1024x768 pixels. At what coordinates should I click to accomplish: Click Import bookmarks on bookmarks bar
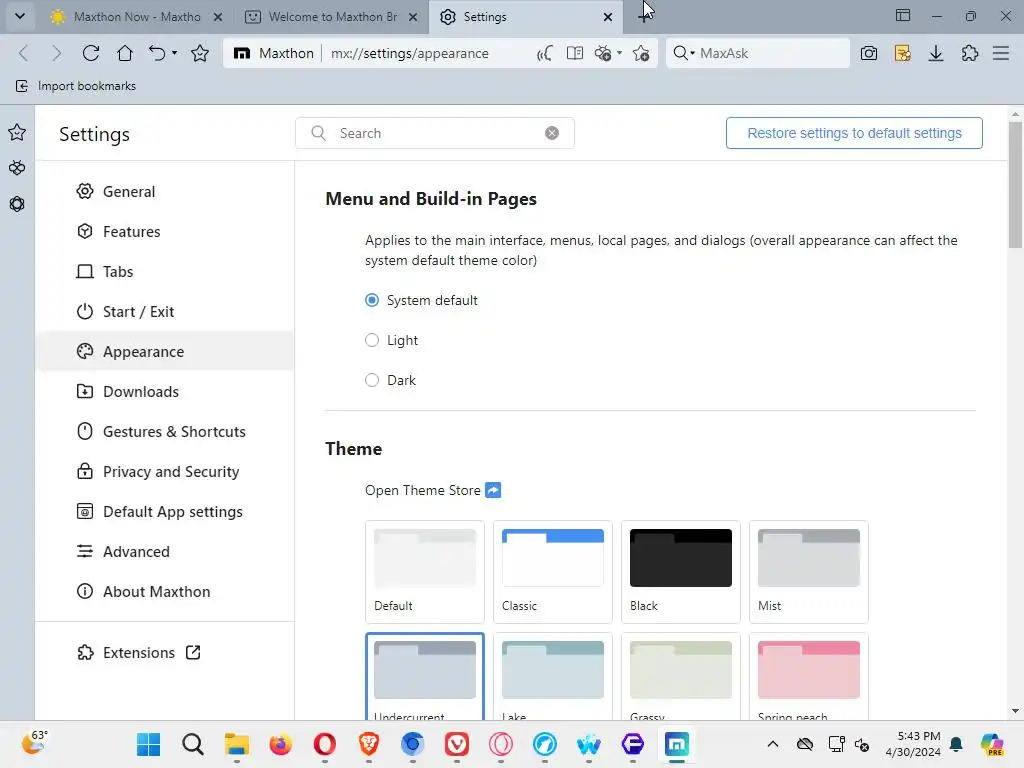(x=76, y=86)
